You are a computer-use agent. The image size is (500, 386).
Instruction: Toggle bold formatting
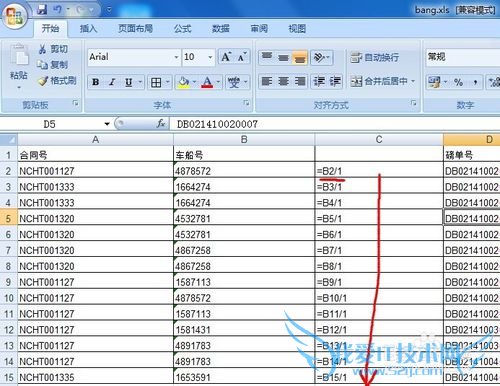pos(96,82)
